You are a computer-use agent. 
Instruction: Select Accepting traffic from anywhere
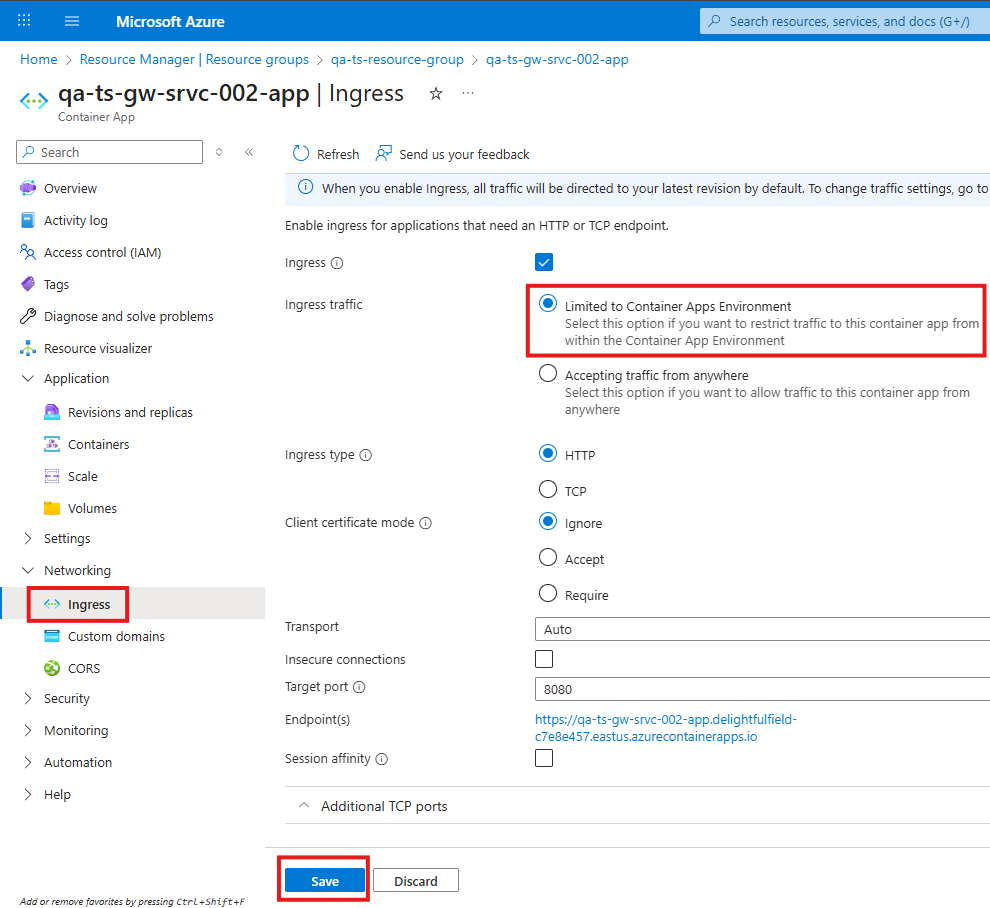(547, 373)
